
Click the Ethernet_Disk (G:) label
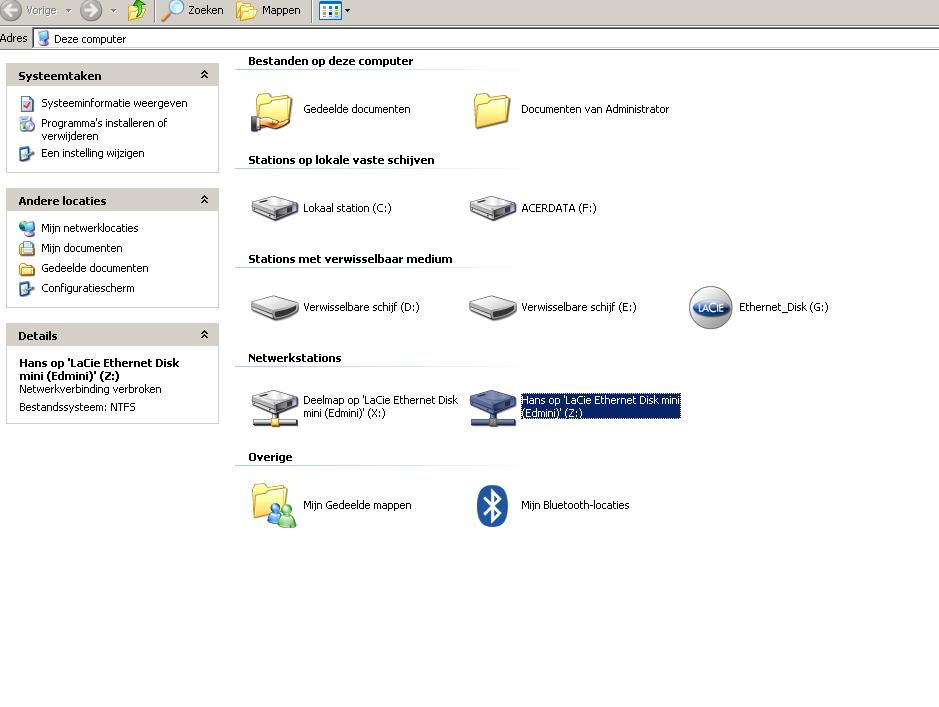tap(783, 307)
